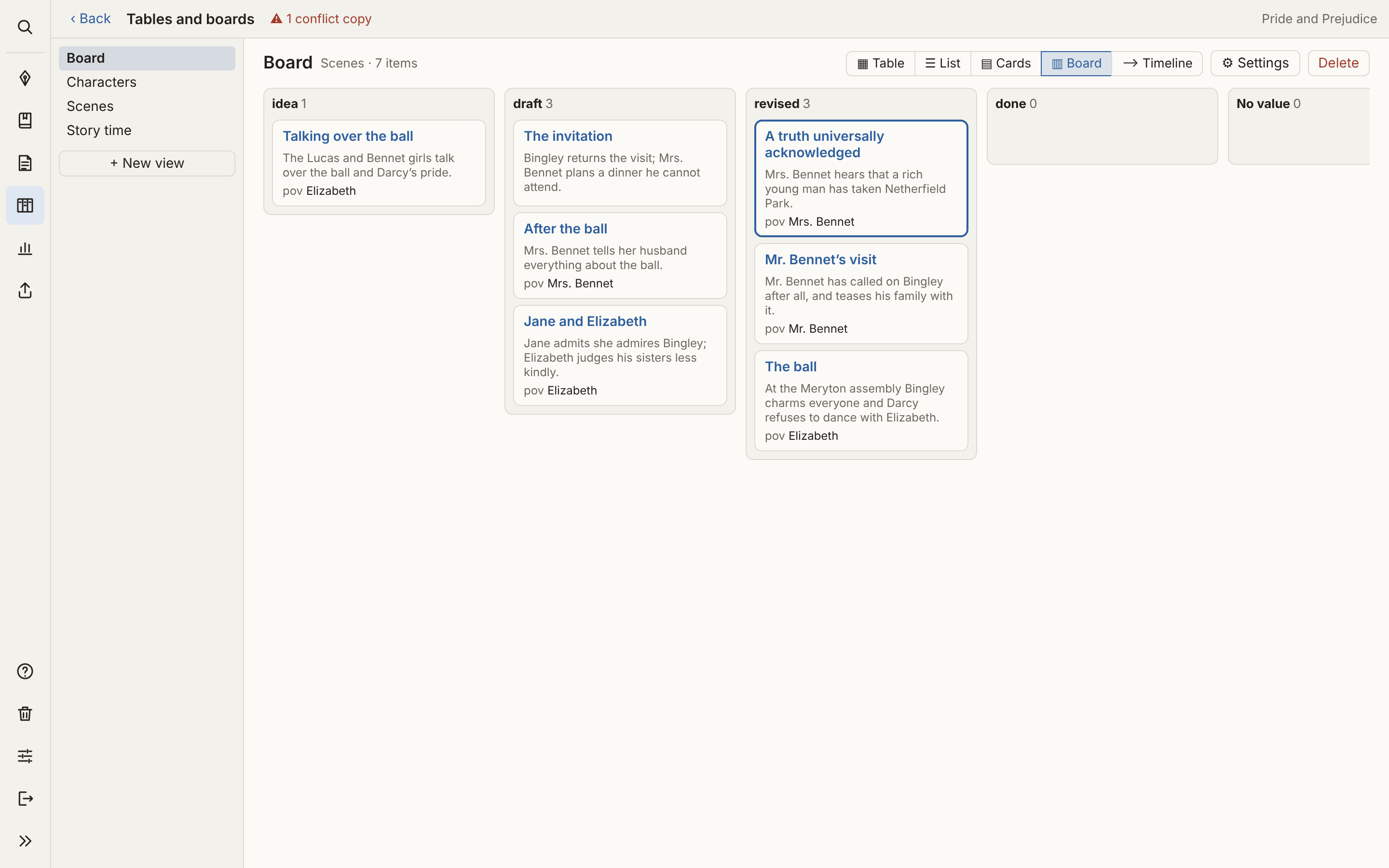Open The ball scene card
The image size is (1389, 868).
click(x=861, y=401)
